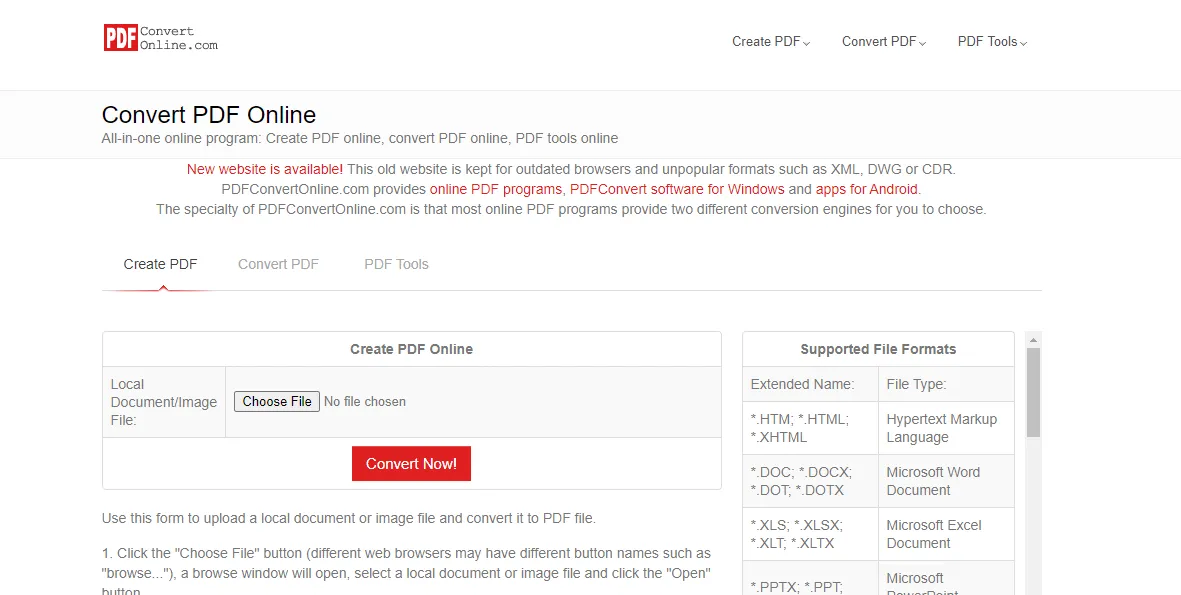Click the Hypertext Markup Language table row
Image resolution: width=1181 pixels, height=595 pixels.
pyautogui.click(x=878, y=428)
